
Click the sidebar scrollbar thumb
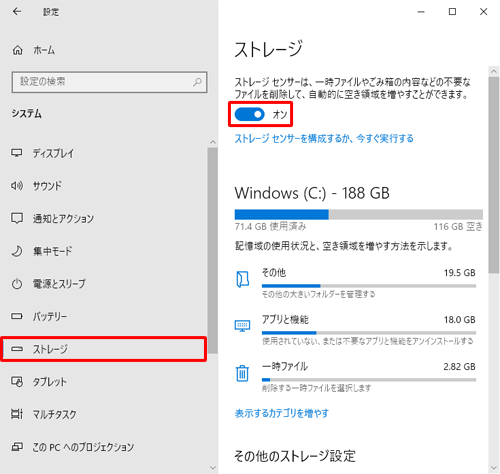[212, 250]
